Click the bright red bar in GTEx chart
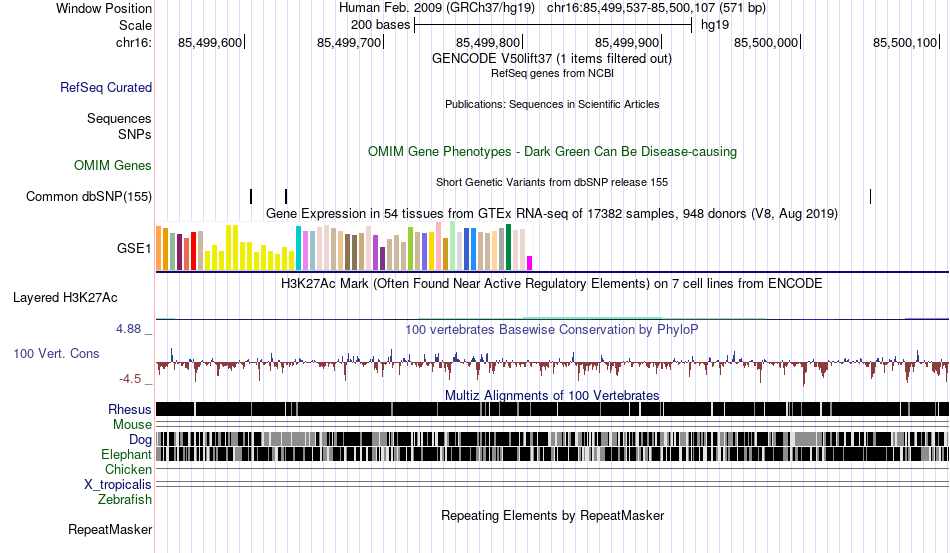Image resolution: width=950 pixels, height=553 pixels. 193,251
